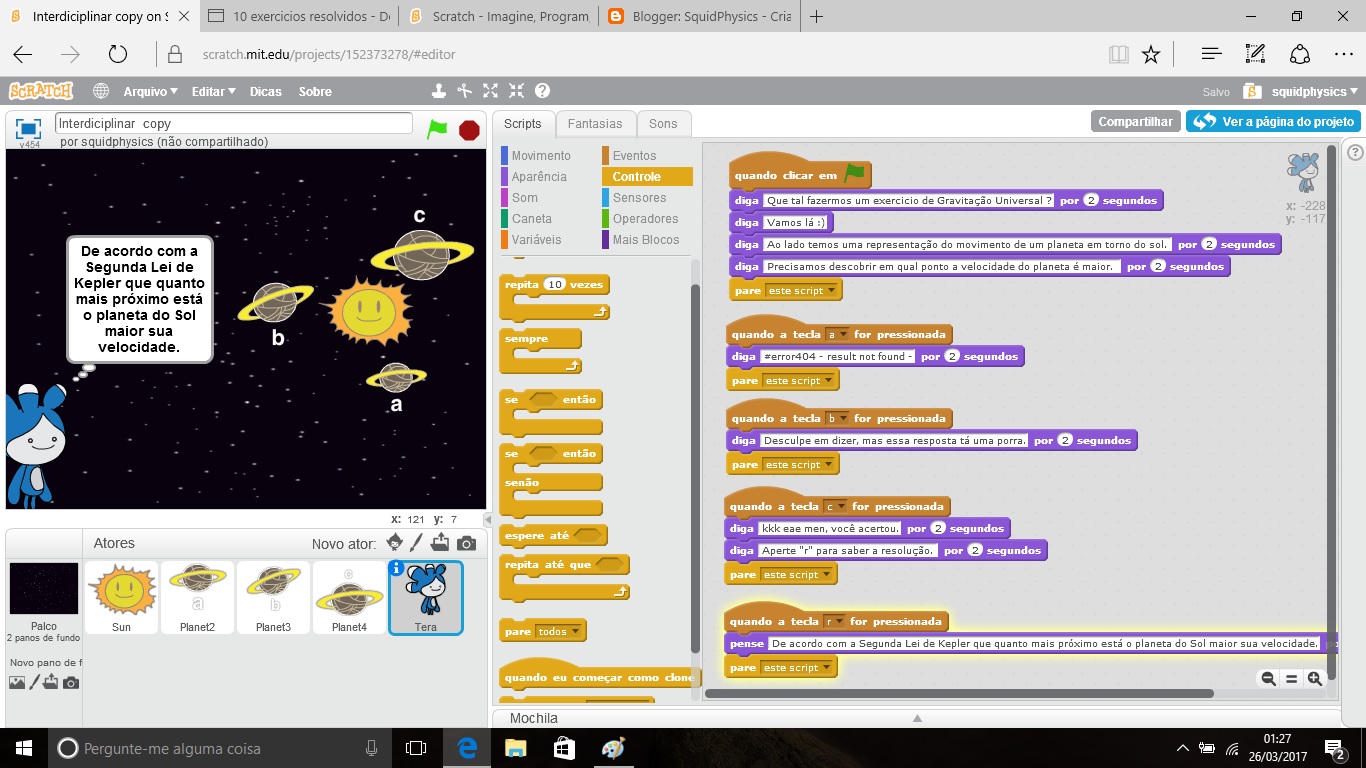Open 'este script' dropdown under pense block
The width and height of the screenshot is (1366, 768).
coord(796,668)
